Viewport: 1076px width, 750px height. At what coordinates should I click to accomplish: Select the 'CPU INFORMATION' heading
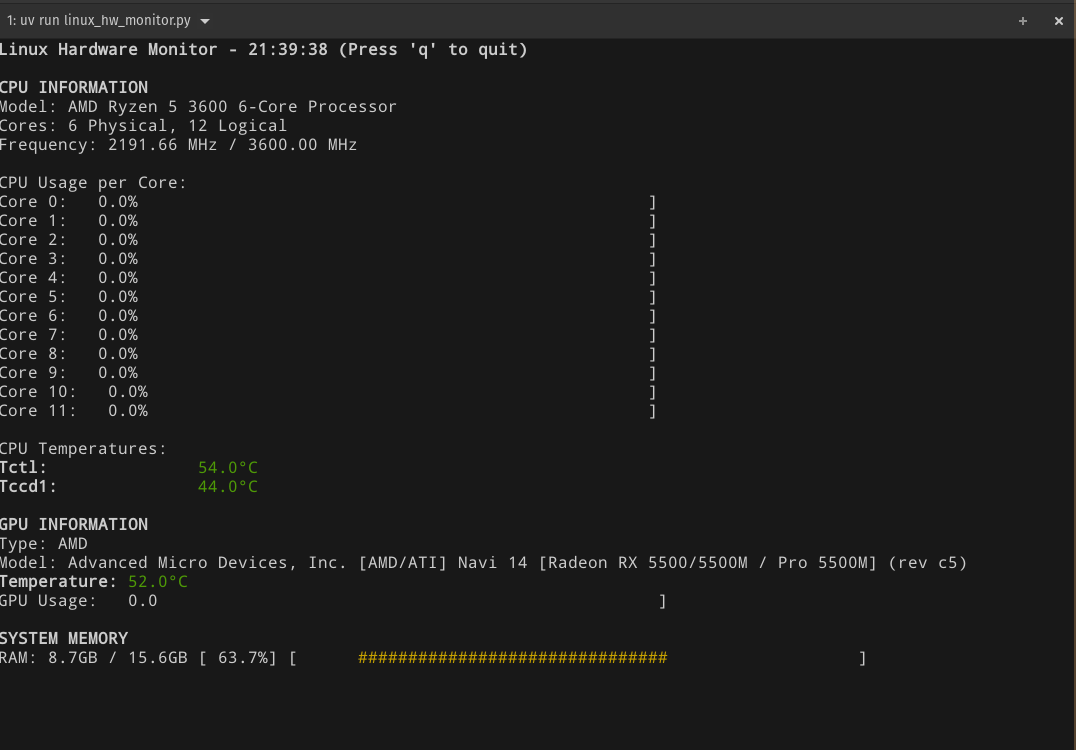click(74, 88)
